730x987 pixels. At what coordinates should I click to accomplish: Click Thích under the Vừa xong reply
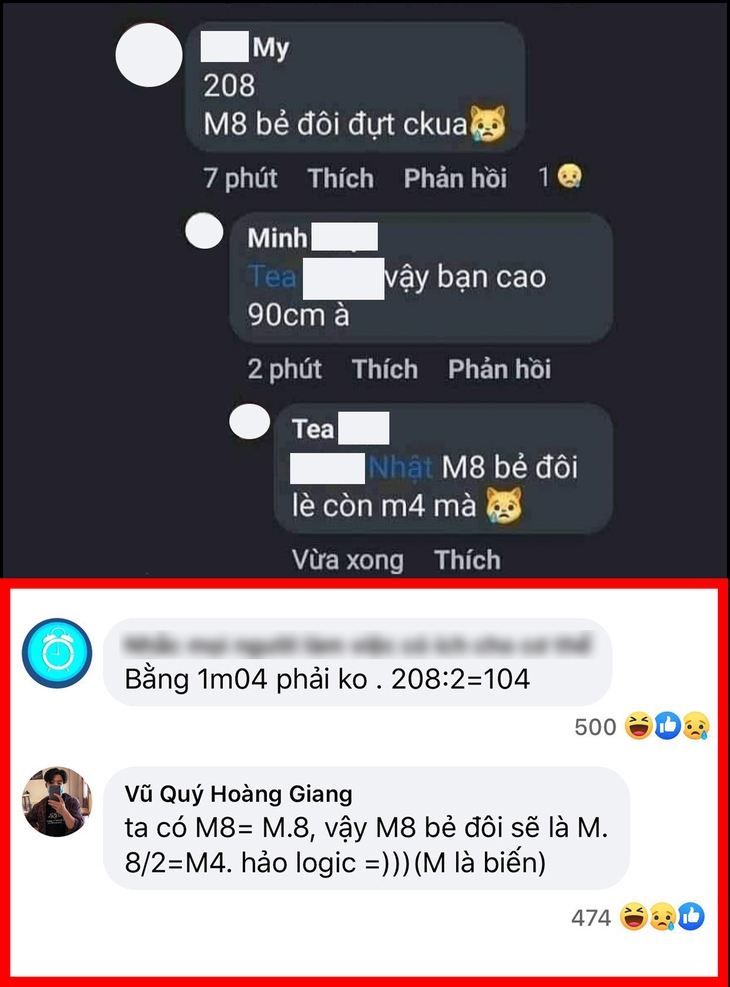(x=468, y=560)
